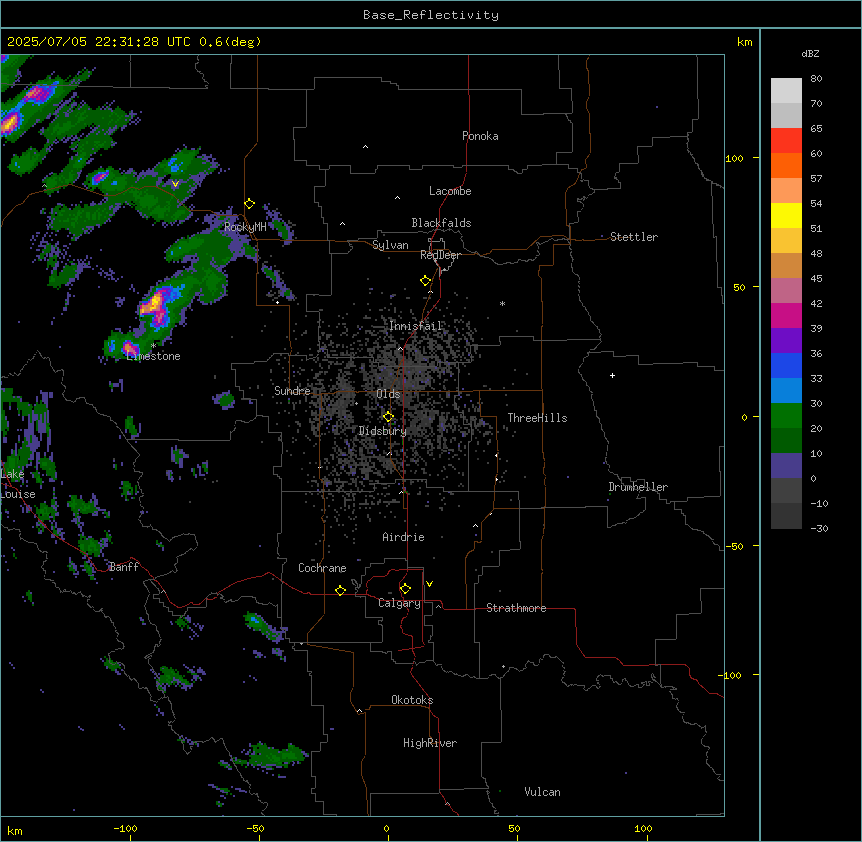Image resolution: width=862 pixels, height=842 pixels.
Task: Select the yellow diamond marker above Calgary label
Action: pyautogui.click(x=405, y=589)
